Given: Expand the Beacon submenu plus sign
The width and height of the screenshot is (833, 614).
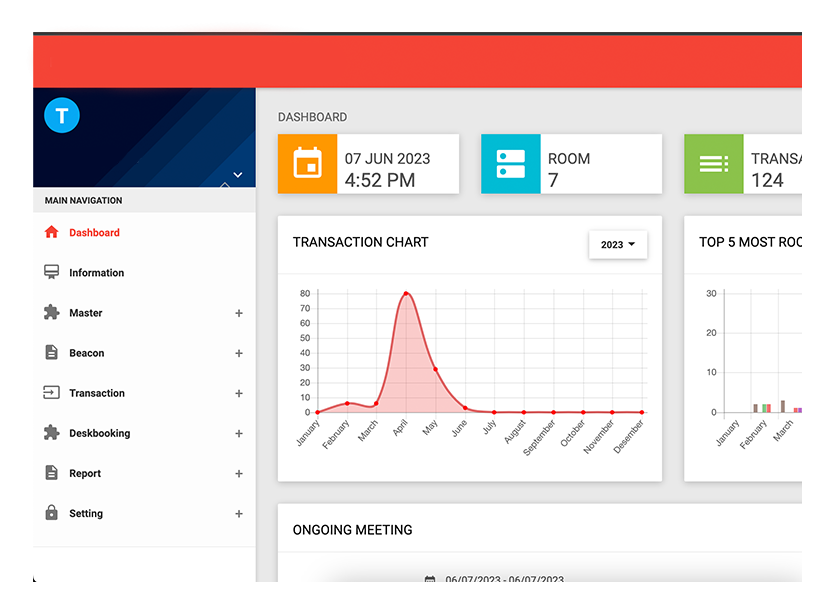Looking at the screenshot, I should click(239, 353).
